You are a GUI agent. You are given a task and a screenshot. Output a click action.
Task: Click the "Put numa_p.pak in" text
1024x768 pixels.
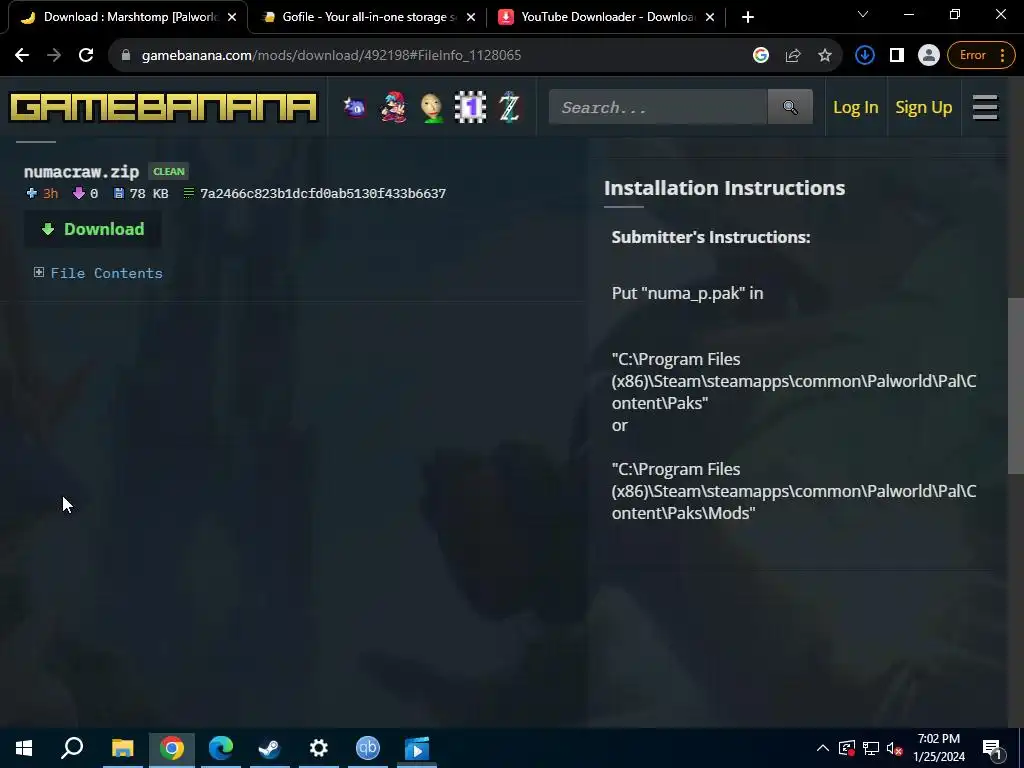[687, 293]
